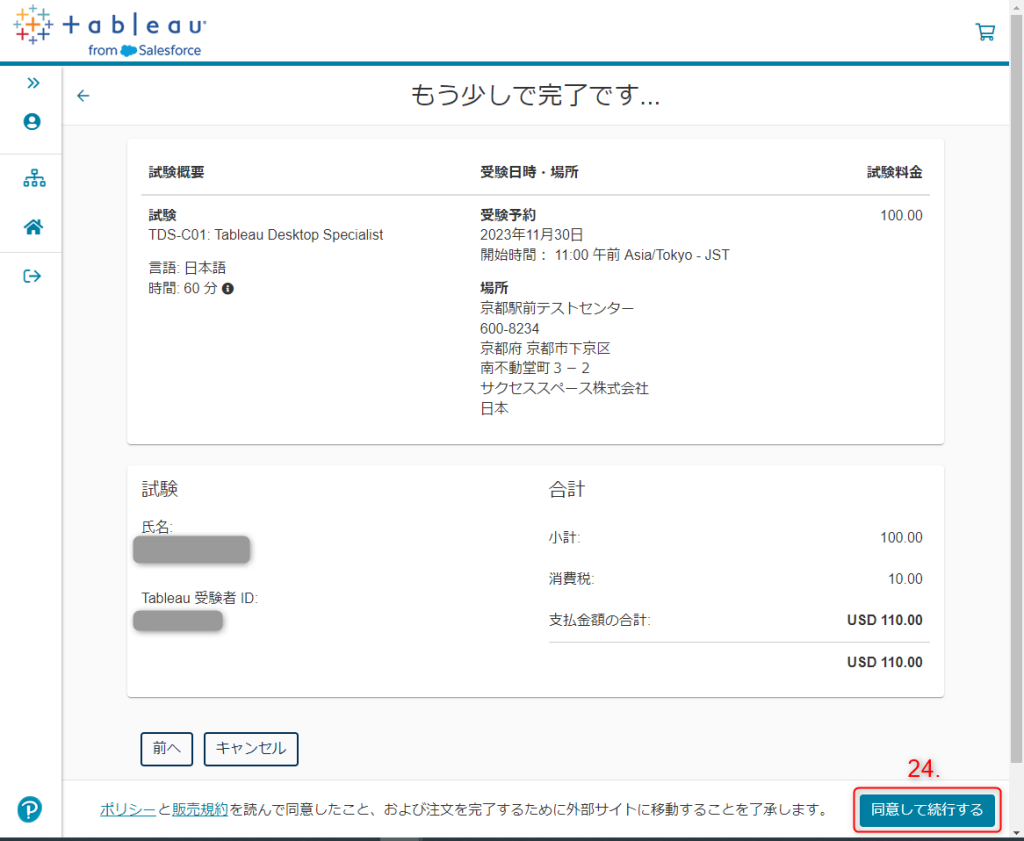1024x841 pixels.
Task: Click the info icon next to 60 分
Action: tap(228, 289)
